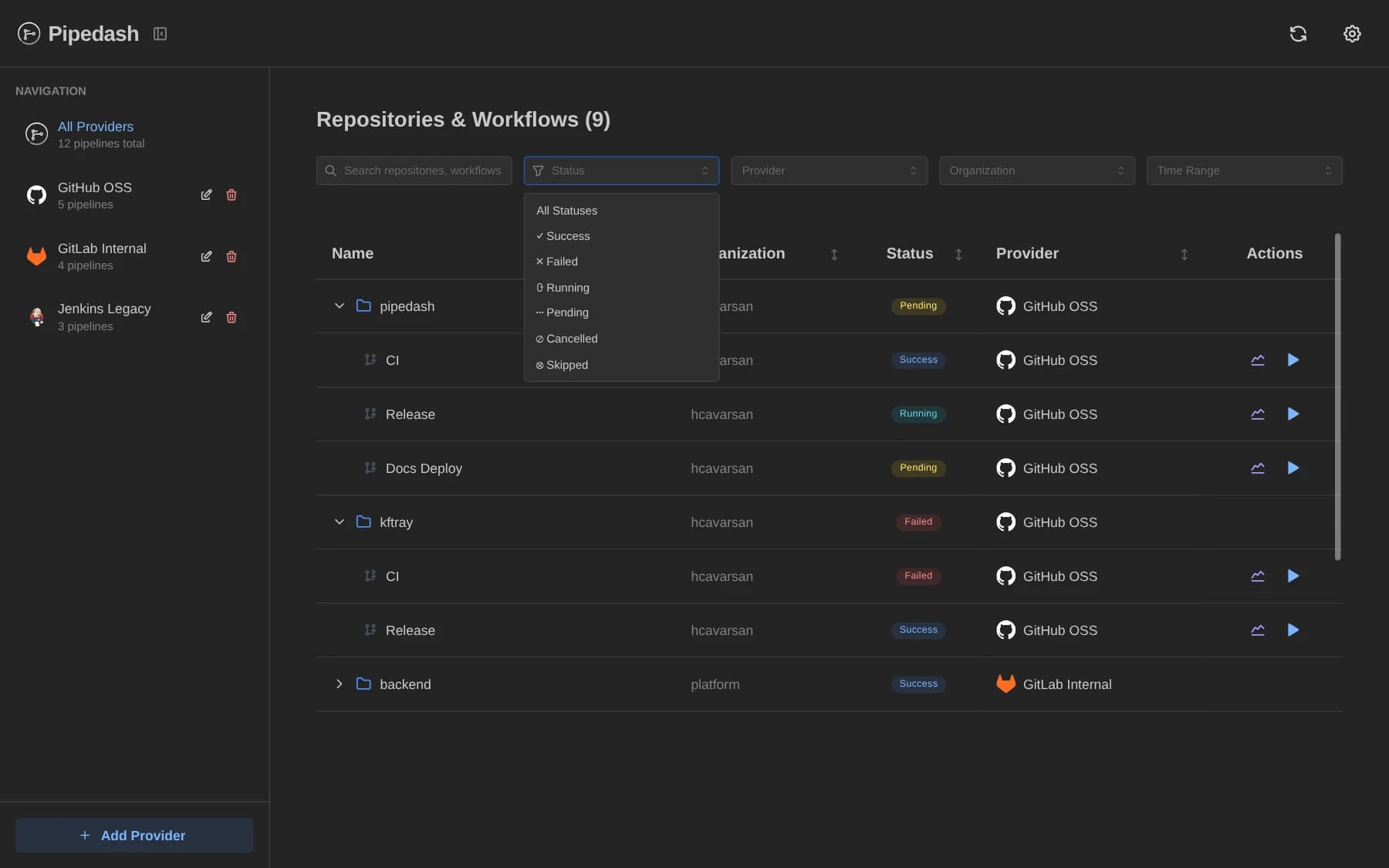The width and height of the screenshot is (1389, 868).
Task: Open the Organization filter dropdown
Action: pyautogui.click(x=1036, y=171)
